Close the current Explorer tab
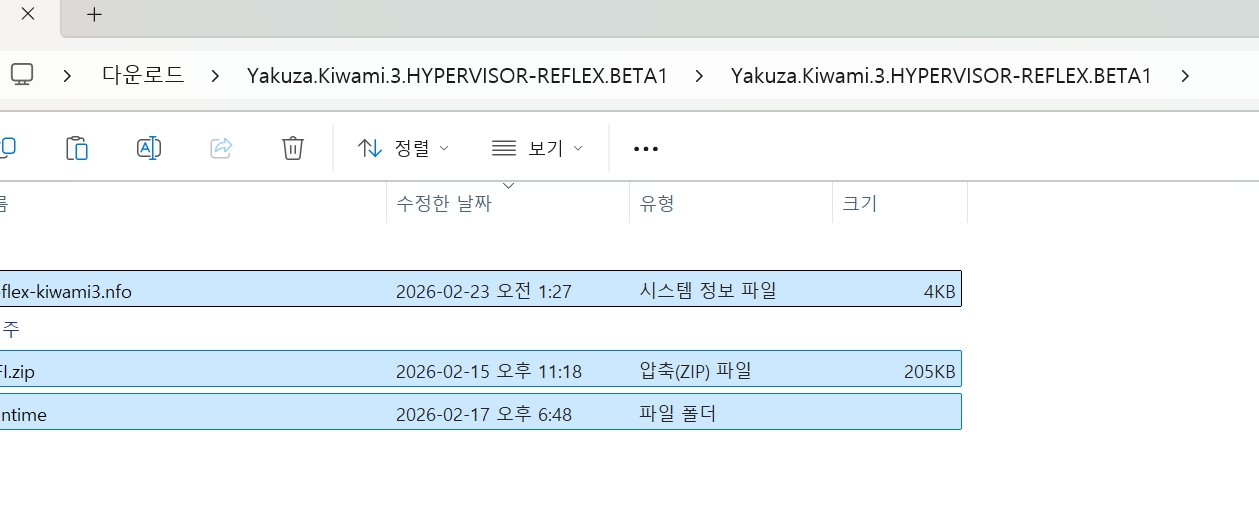This screenshot has width=1259, height=526. point(28,15)
